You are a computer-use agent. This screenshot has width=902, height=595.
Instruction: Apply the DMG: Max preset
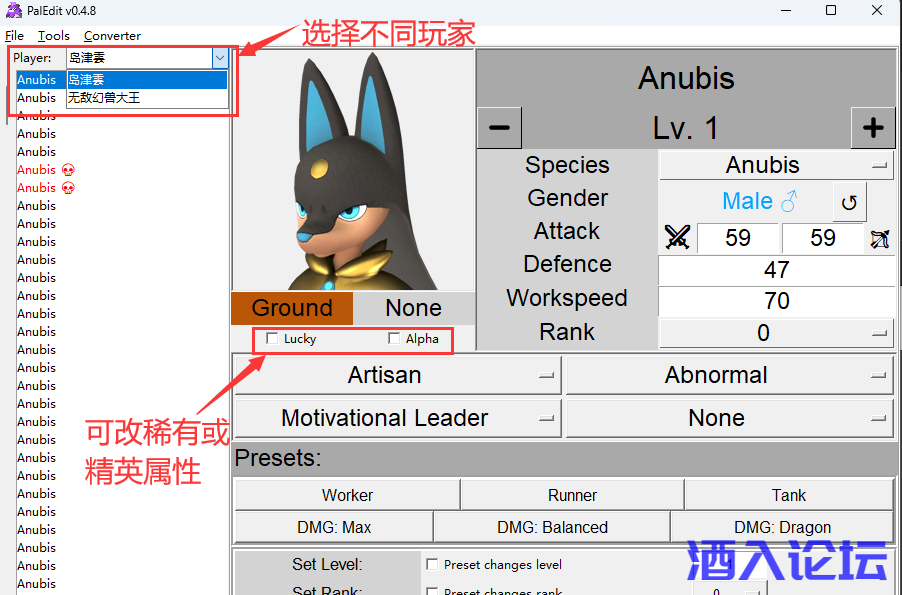point(334,527)
